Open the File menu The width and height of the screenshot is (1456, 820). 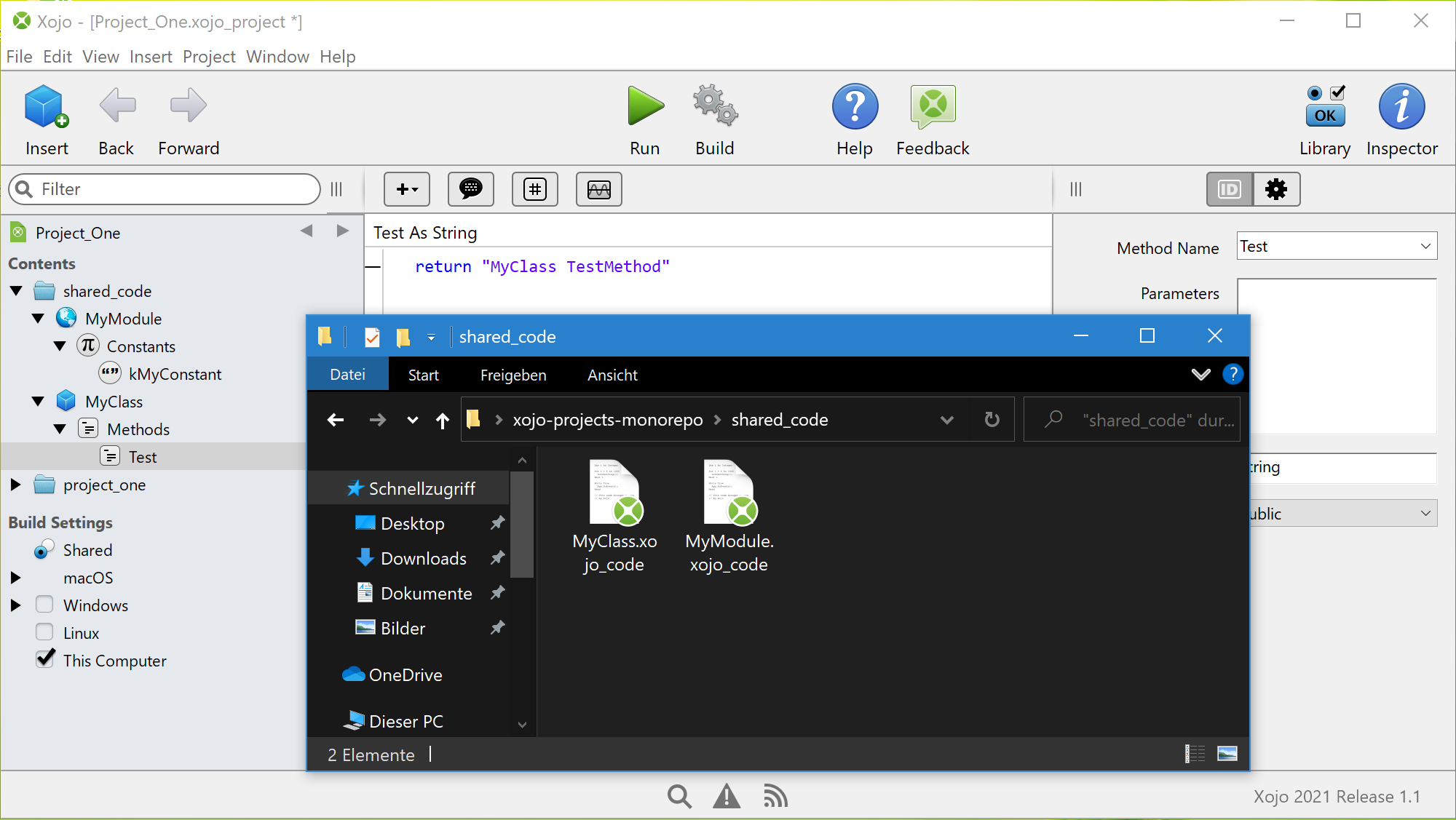tap(19, 57)
